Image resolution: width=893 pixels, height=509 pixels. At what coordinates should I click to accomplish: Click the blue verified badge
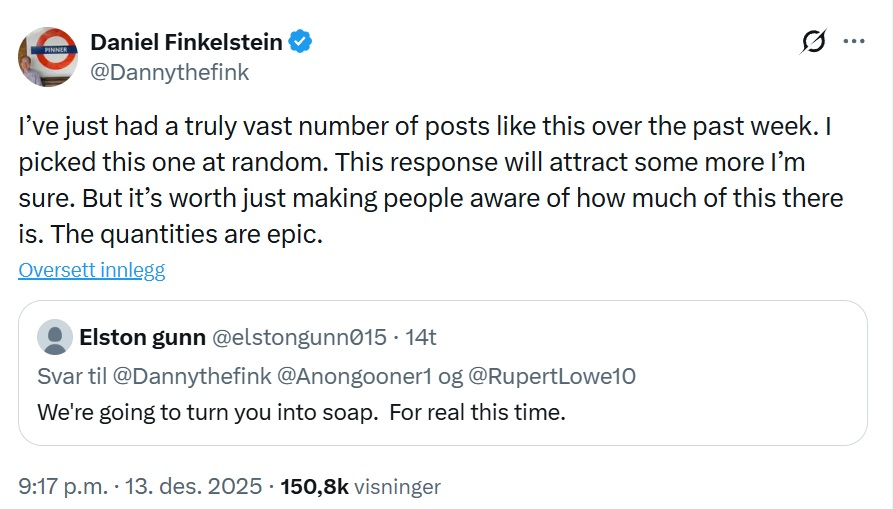coord(300,41)
